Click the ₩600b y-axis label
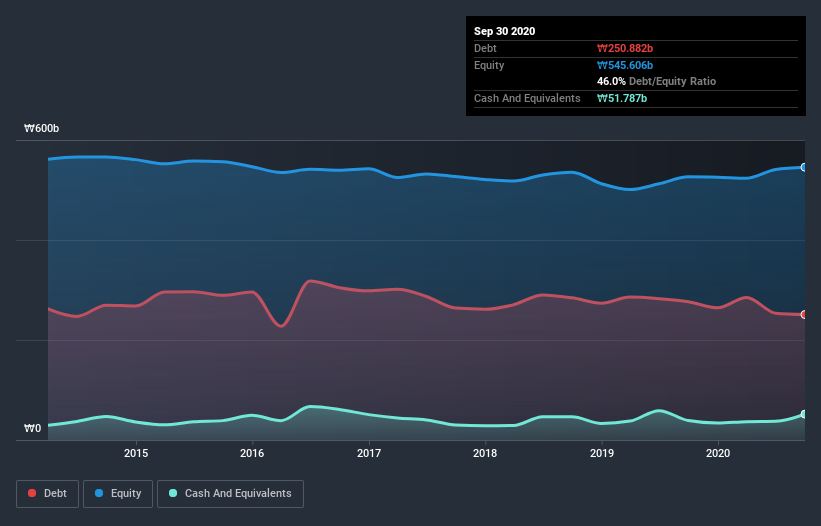821x526 pixels. [x=41, y=128]
